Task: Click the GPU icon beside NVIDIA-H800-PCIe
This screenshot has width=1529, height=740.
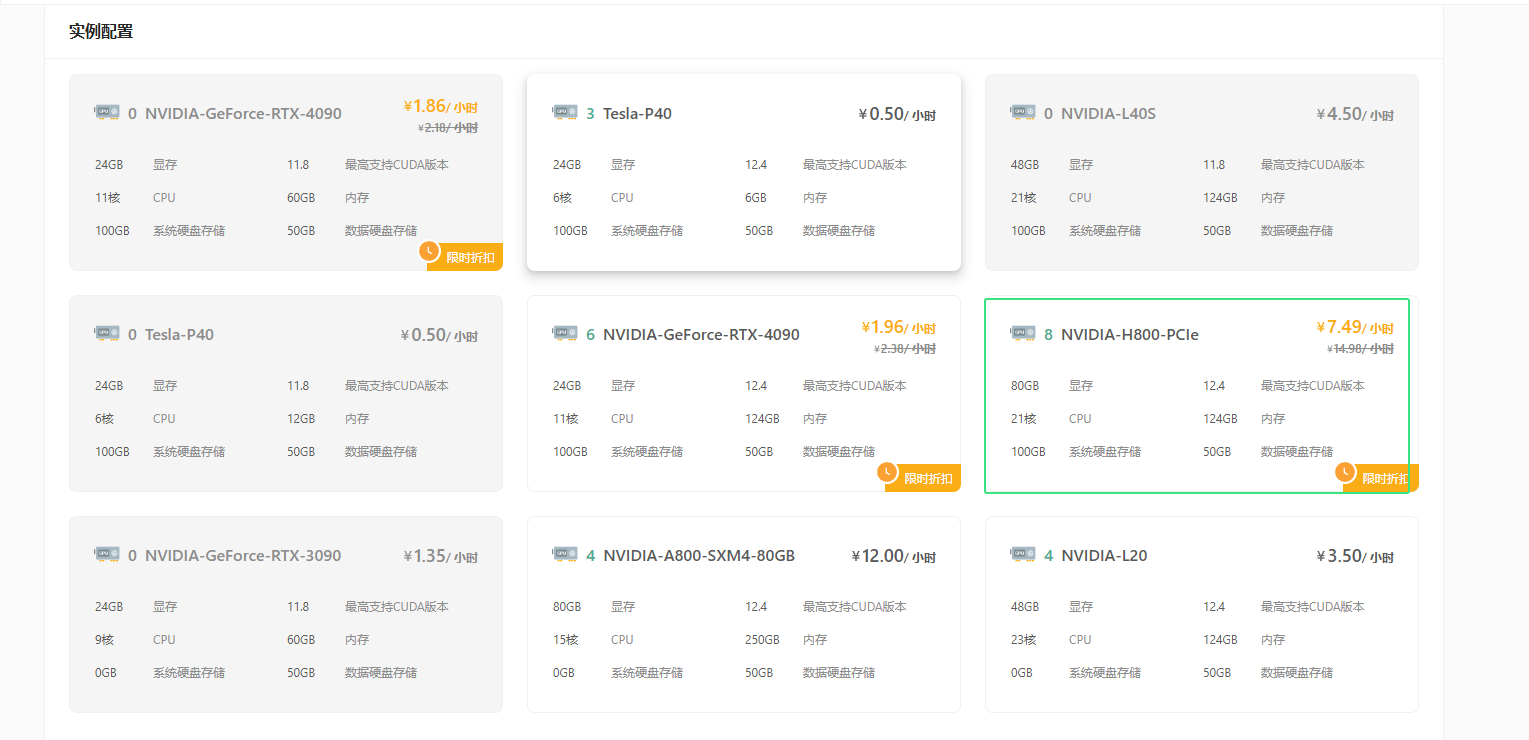Action: pyautogui.click(x=1023, y=333)
